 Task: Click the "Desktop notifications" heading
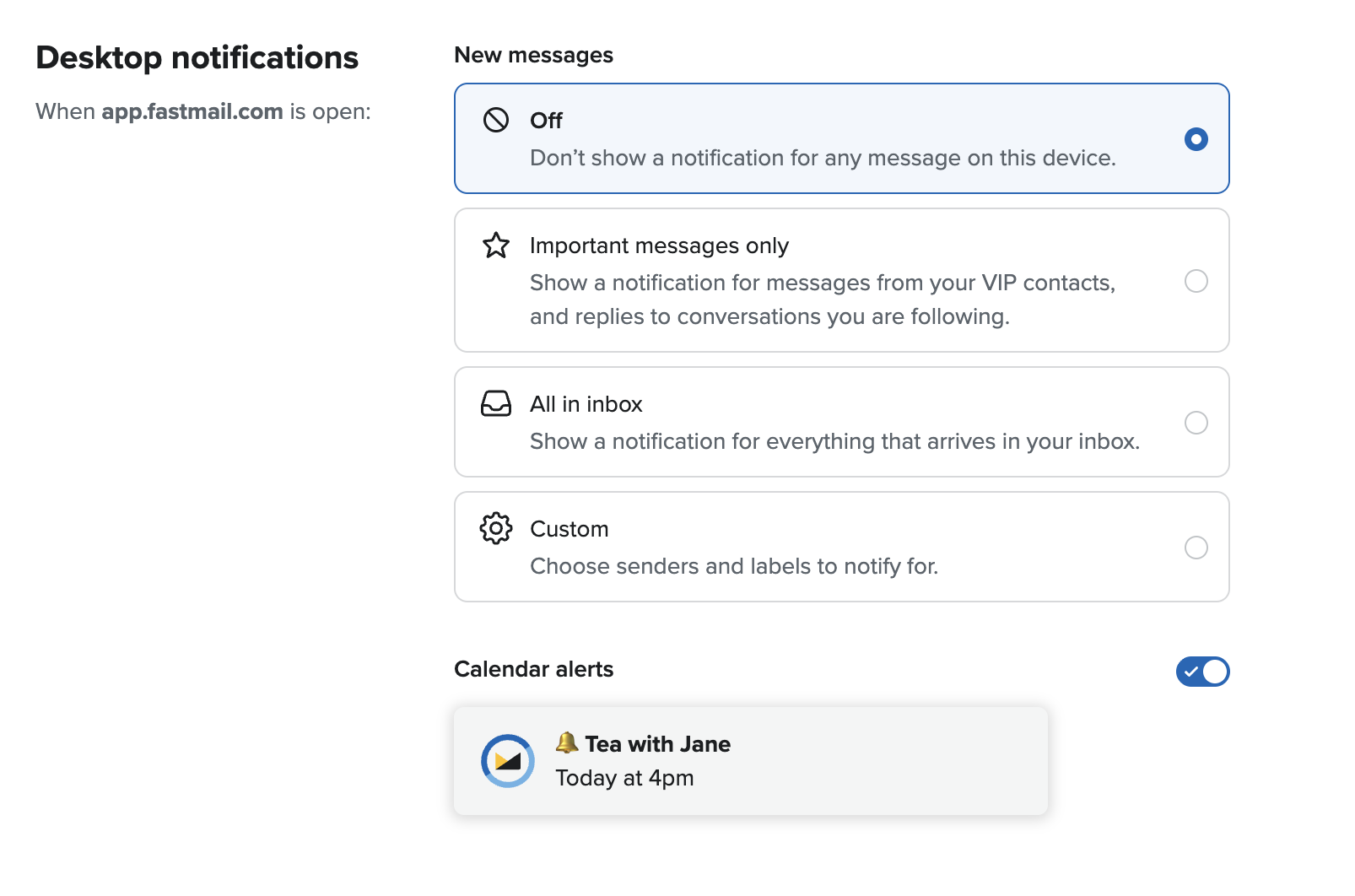197,57
